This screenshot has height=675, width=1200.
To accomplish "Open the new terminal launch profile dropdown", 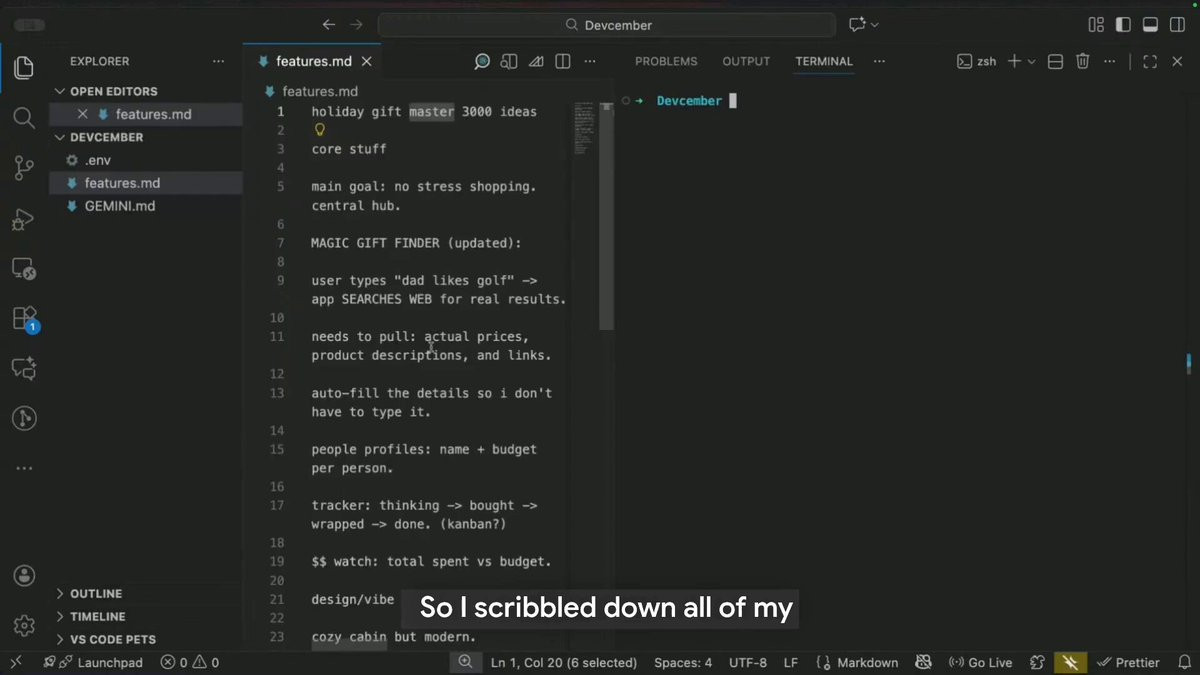I will point(1032,62).
